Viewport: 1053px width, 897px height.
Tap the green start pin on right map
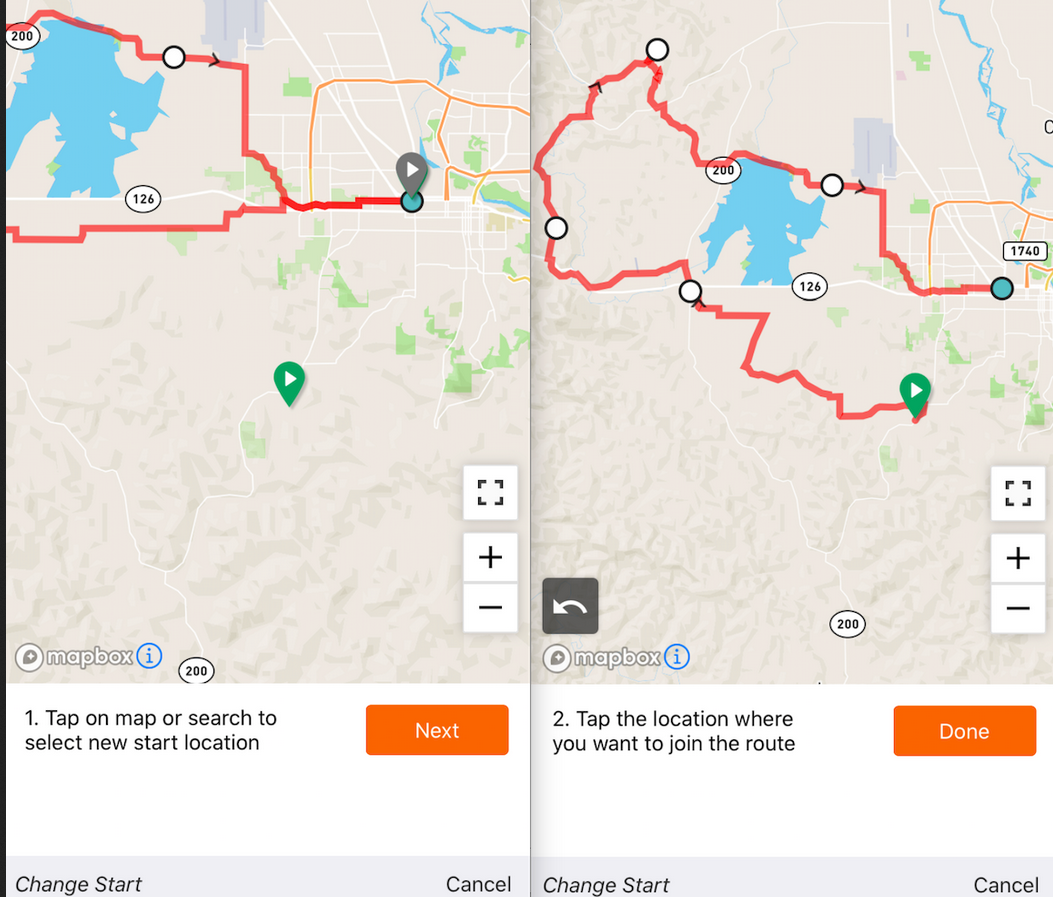(x=915, y=391)
